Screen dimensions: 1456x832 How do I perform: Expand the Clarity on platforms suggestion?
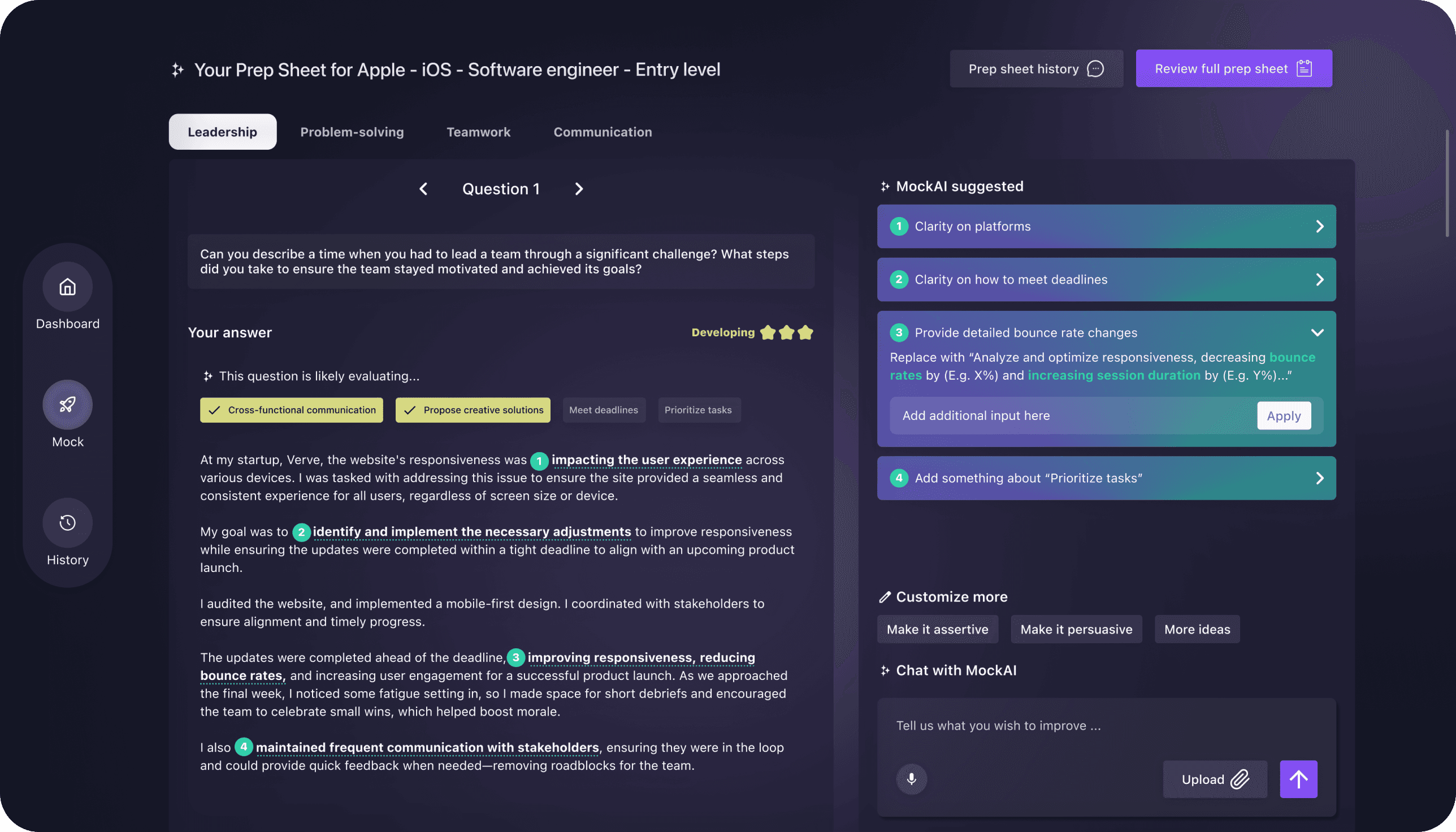[x=1106, y=226]
